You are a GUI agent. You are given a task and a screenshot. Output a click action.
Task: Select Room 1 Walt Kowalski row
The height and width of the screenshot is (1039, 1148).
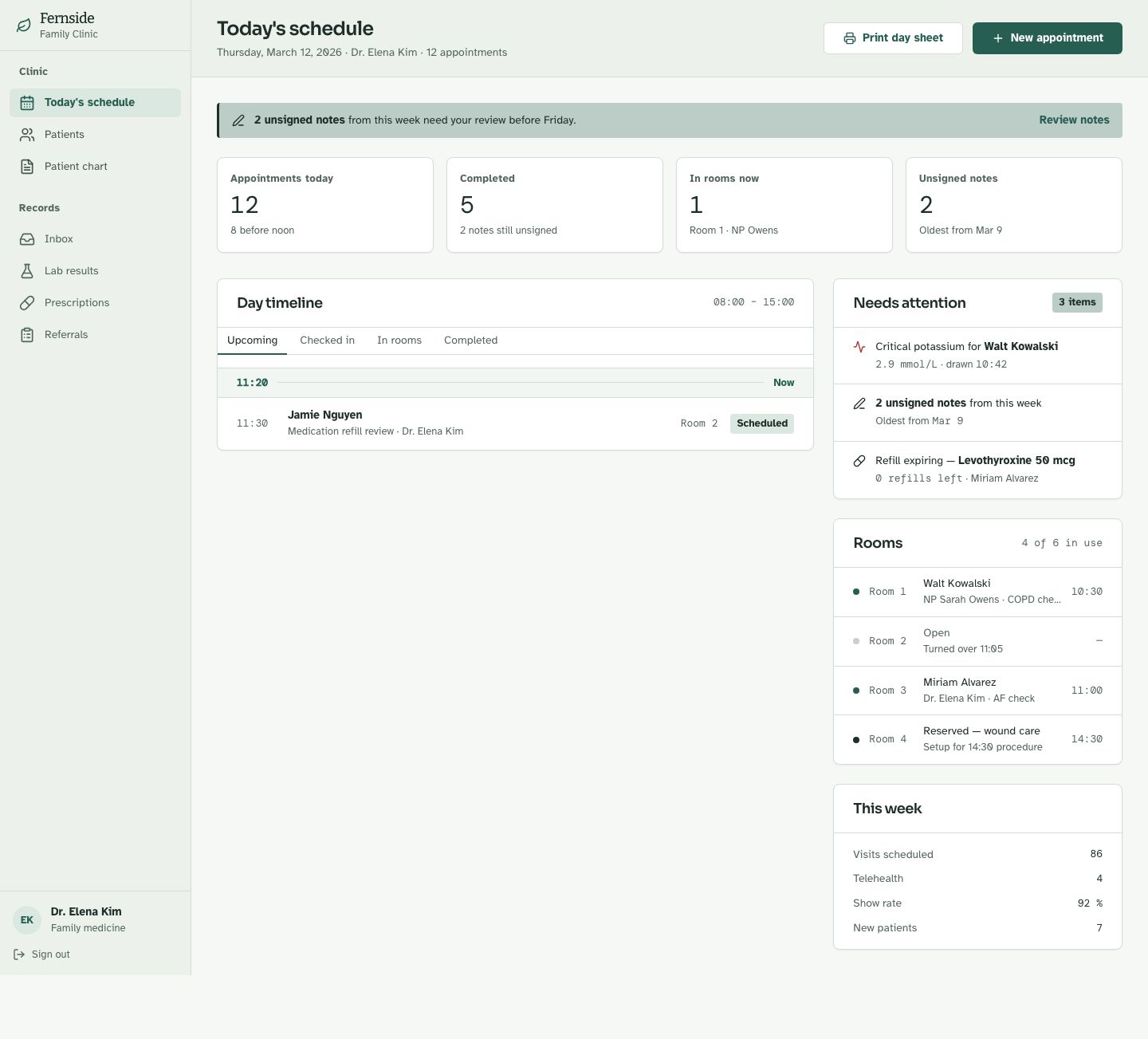[x=977, y=592]
